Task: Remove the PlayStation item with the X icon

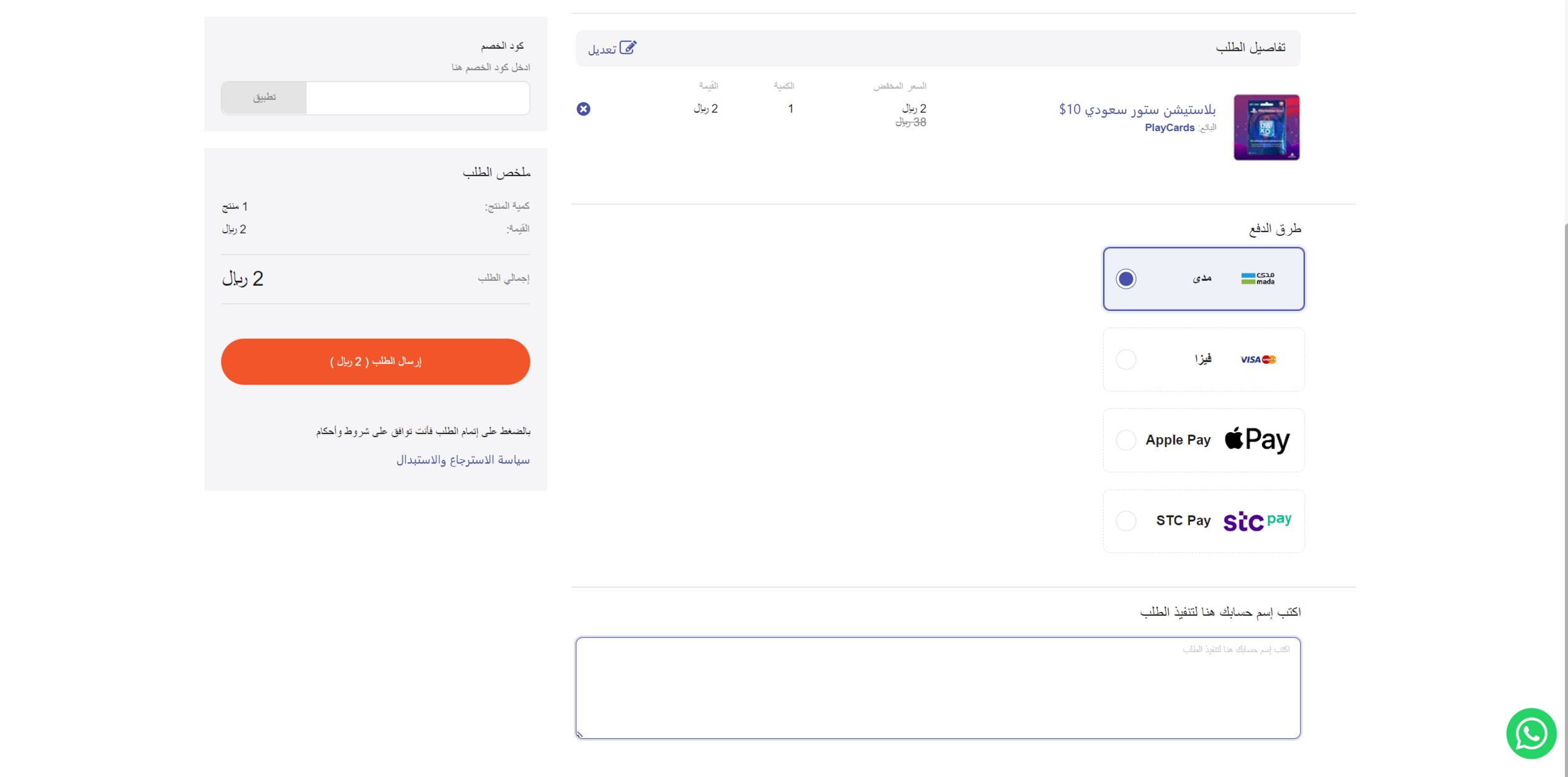Action: (x=583, y=109)
